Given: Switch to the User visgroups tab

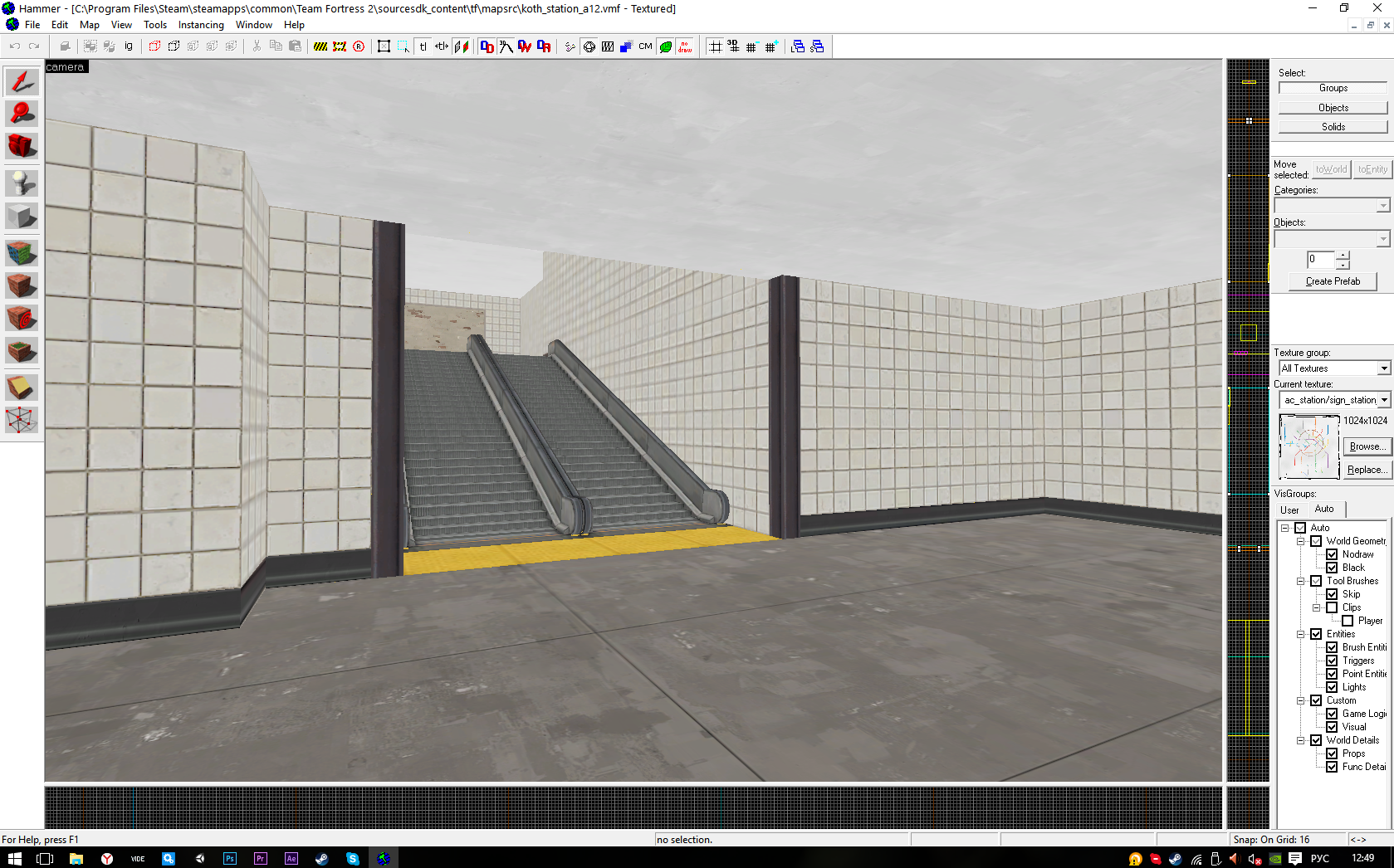Looking at the screenshot, I should tap(1289, 510).
